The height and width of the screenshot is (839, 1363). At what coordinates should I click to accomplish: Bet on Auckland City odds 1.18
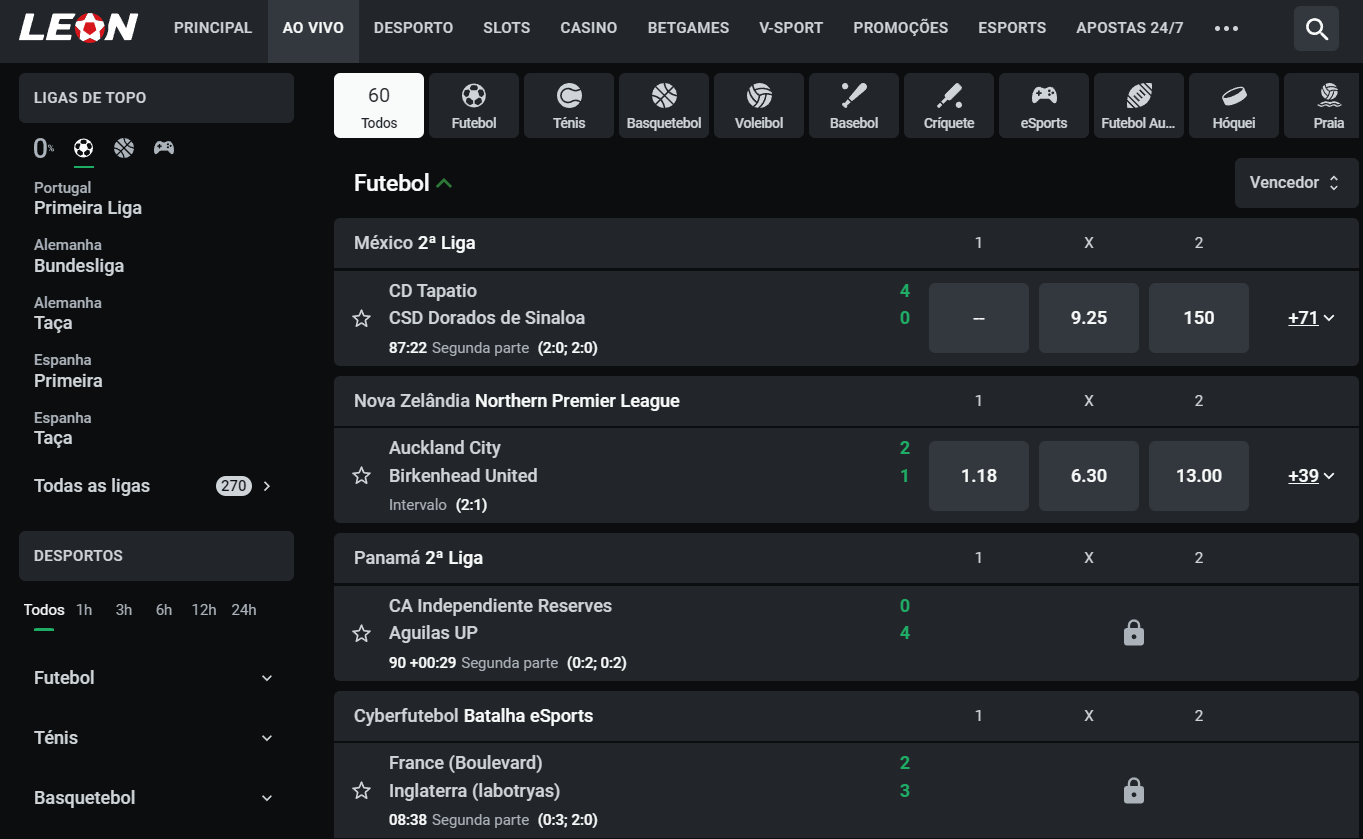click(979, 476)
